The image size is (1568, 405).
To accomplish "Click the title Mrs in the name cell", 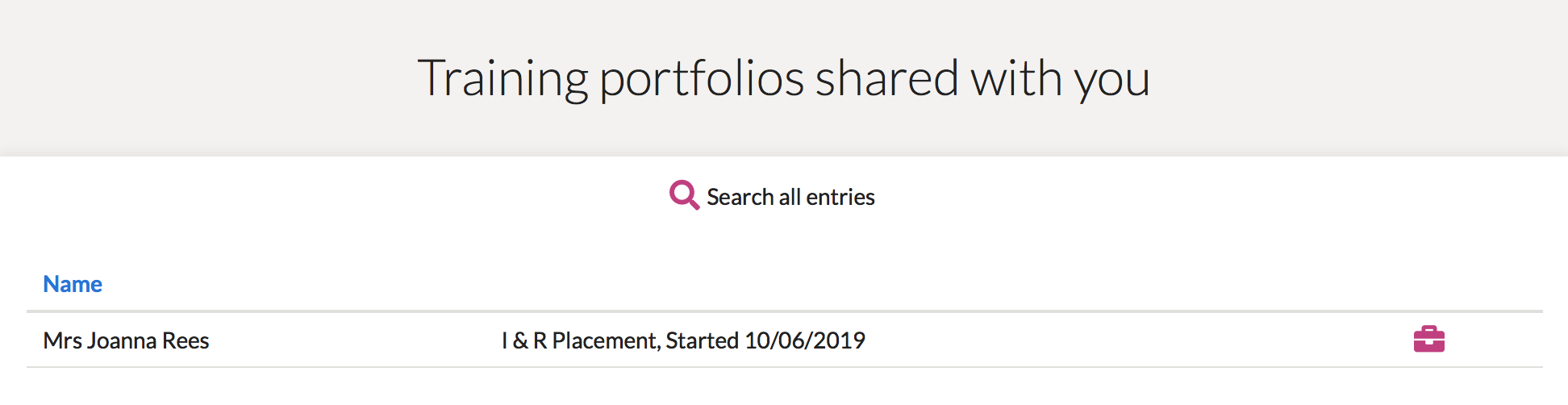I will (x=62, y=340).
